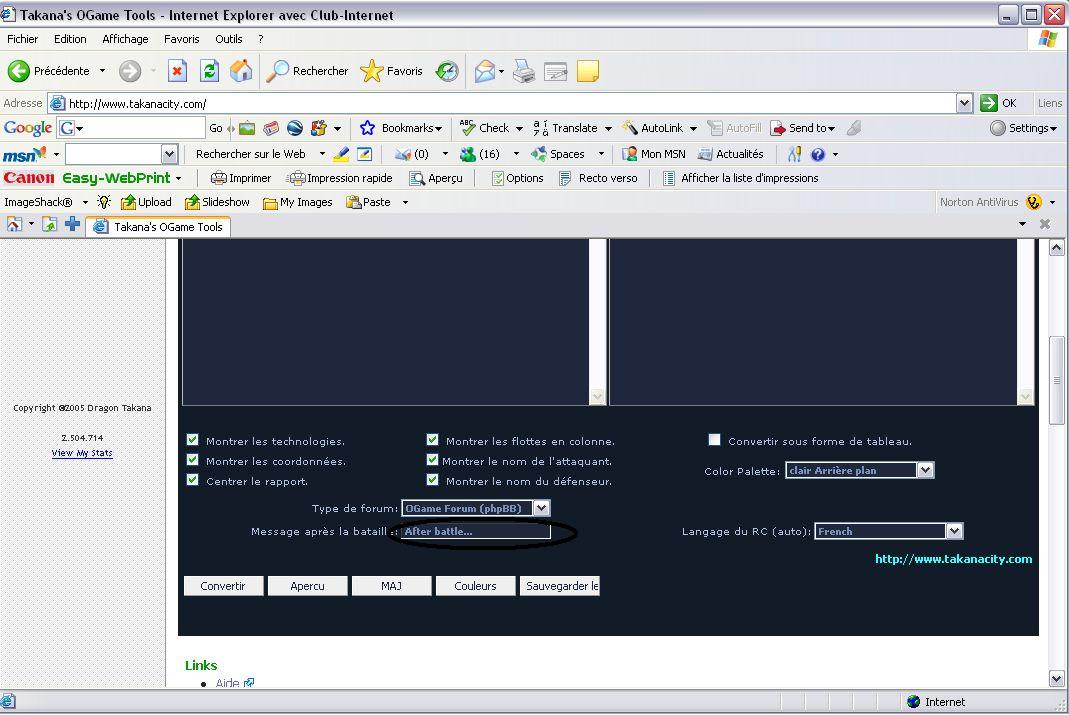Image resolution: width=1069 pixels, height=715 pixels.
Task: Open the Mail envelope icon
Action: [x=485, y=71]
